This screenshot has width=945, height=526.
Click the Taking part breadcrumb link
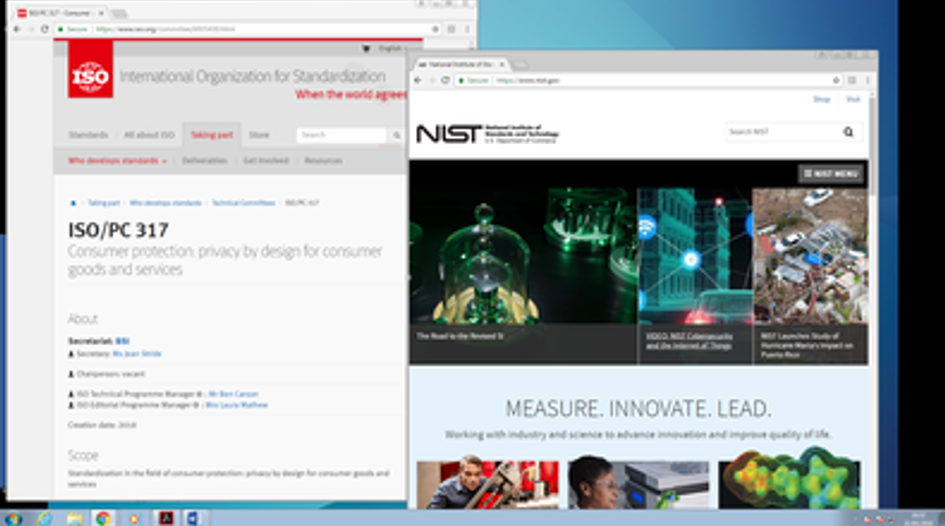[x=104, y=203]
